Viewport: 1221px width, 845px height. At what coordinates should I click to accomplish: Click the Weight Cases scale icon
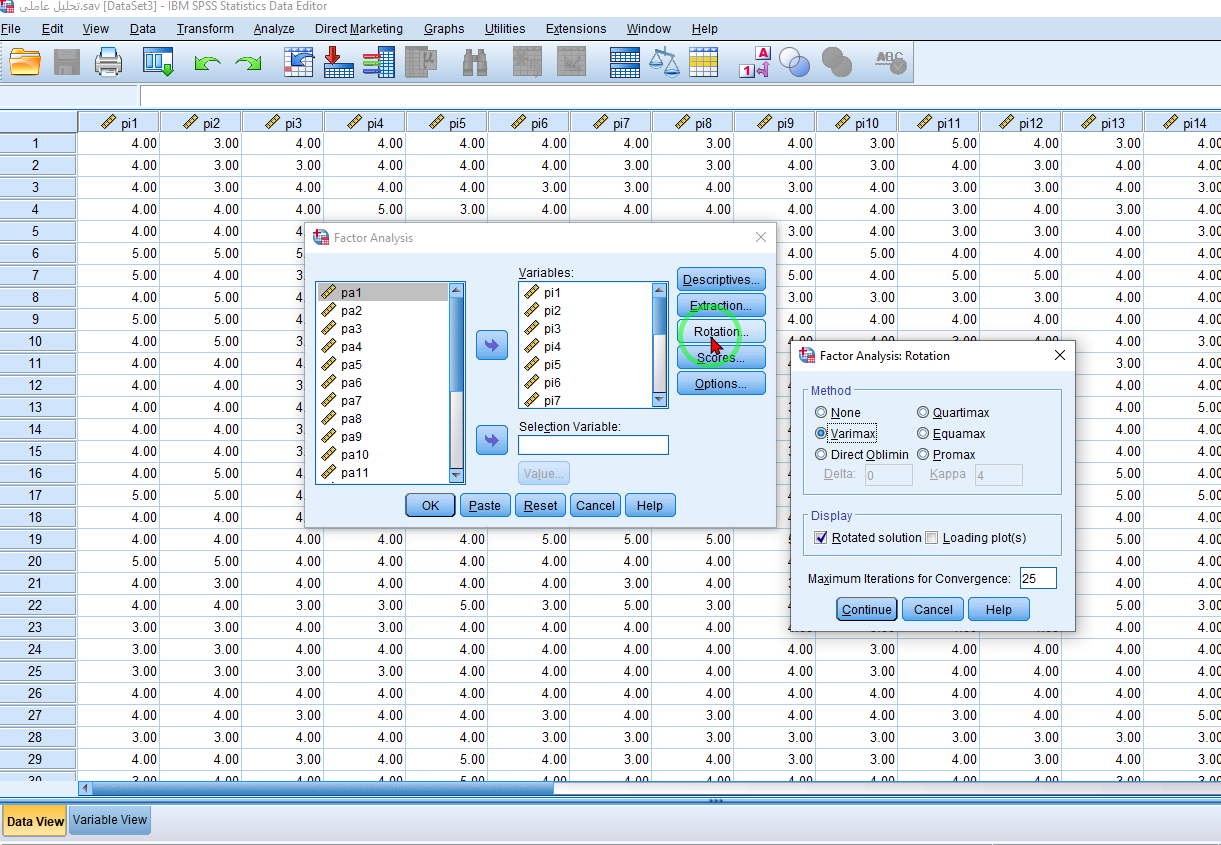663,63
